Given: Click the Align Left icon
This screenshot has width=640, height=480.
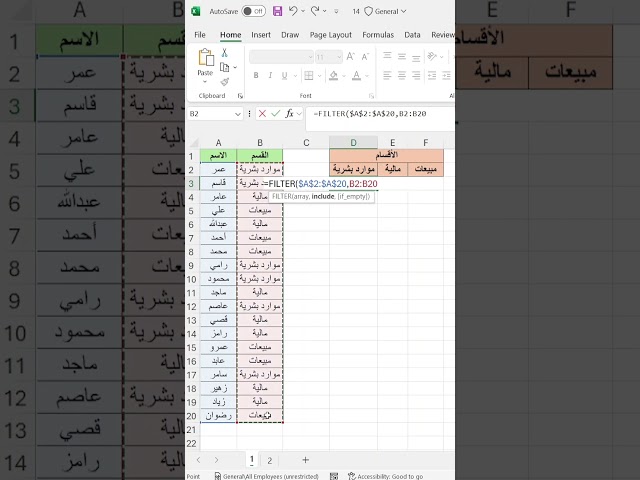Looking at the screenshot, I should coord(387,76).
